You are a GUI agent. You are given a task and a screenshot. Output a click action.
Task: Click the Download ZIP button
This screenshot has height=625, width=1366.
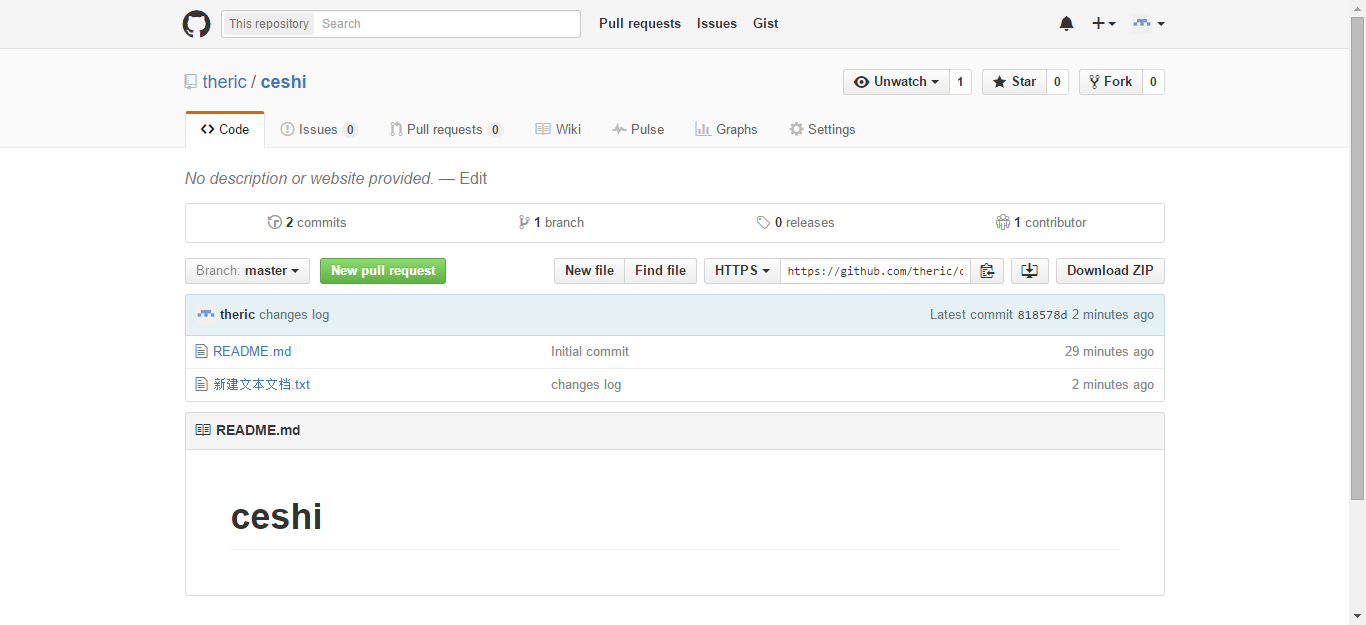1110,271
